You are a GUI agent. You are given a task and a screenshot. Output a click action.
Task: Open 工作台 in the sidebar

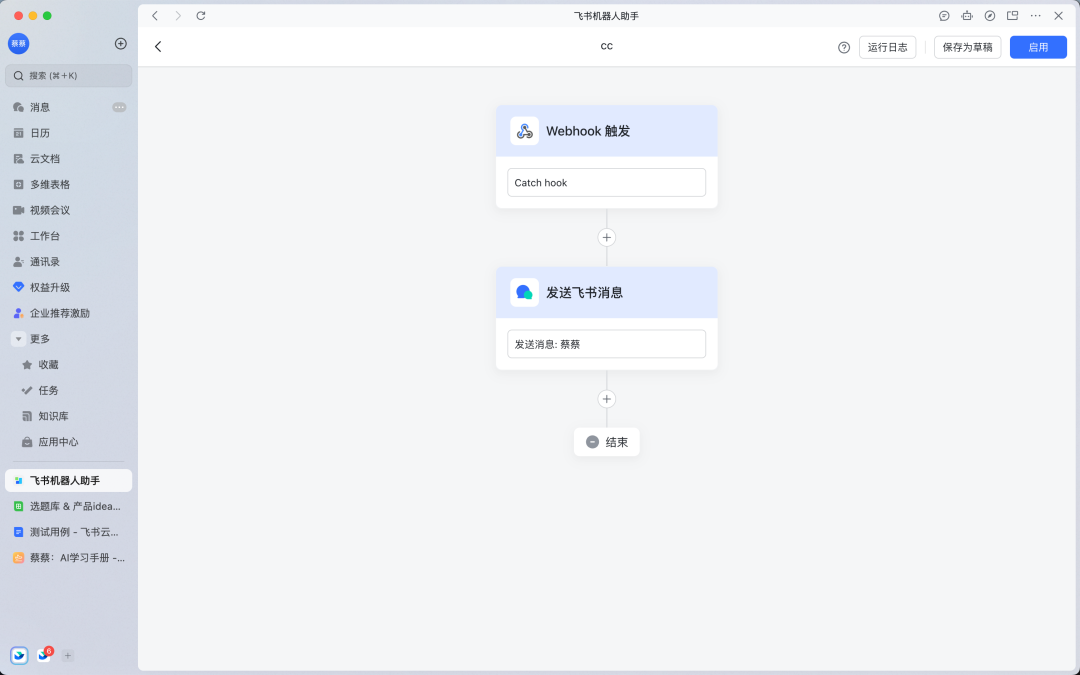(x=68, y=236)
